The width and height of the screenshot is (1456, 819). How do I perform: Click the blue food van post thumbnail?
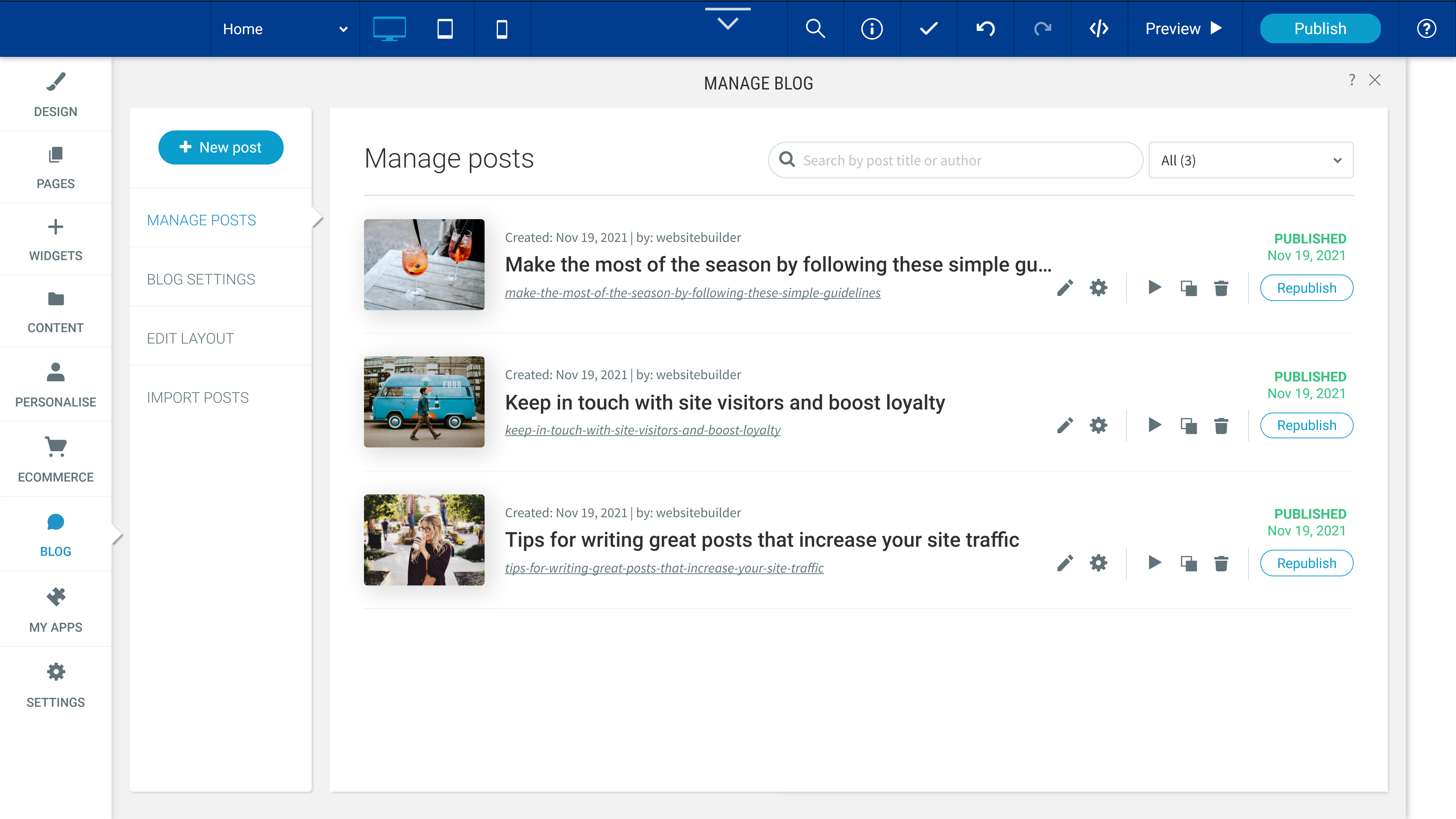click(424, 402)
